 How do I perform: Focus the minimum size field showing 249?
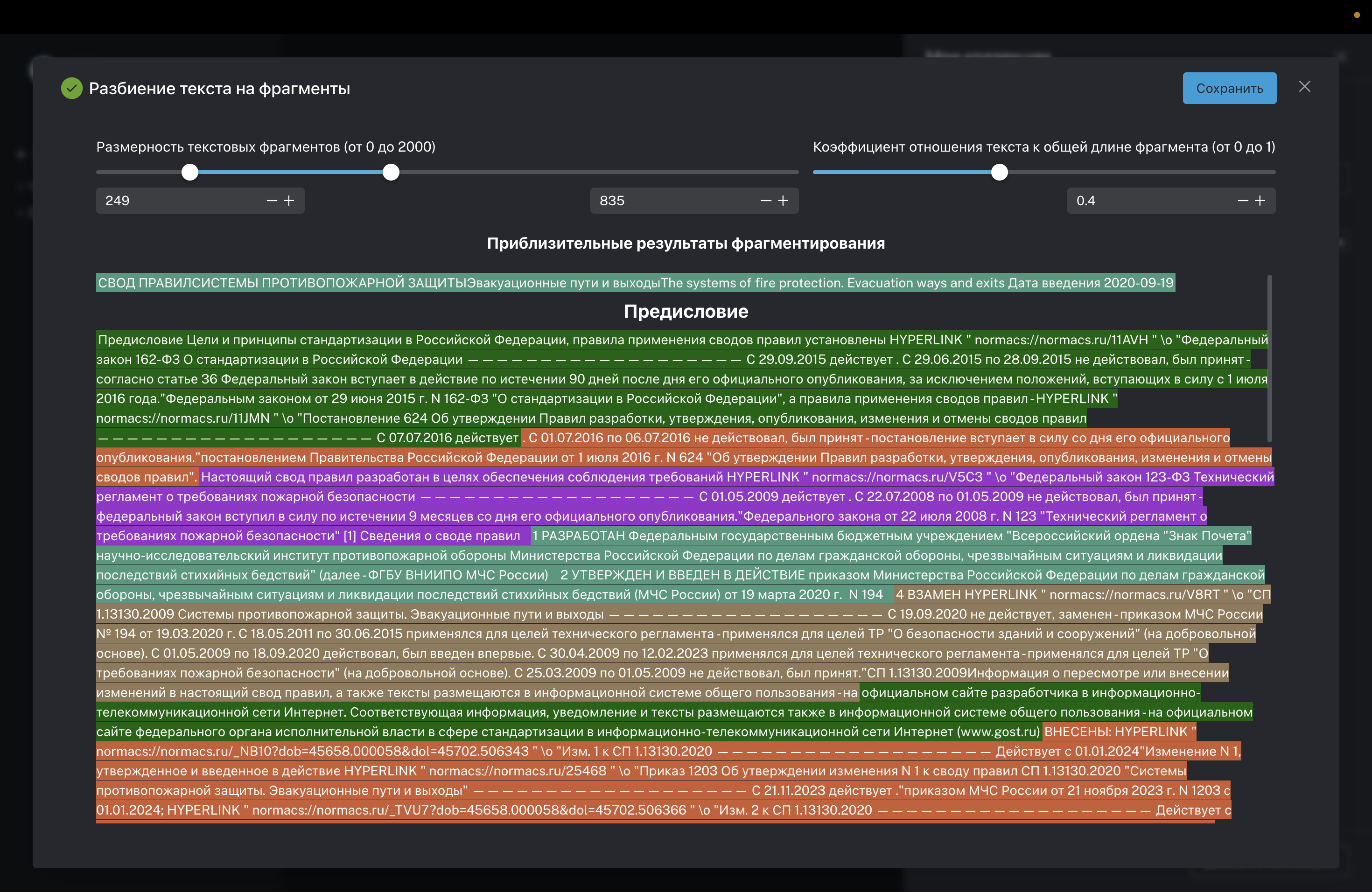tap(173, 201)
